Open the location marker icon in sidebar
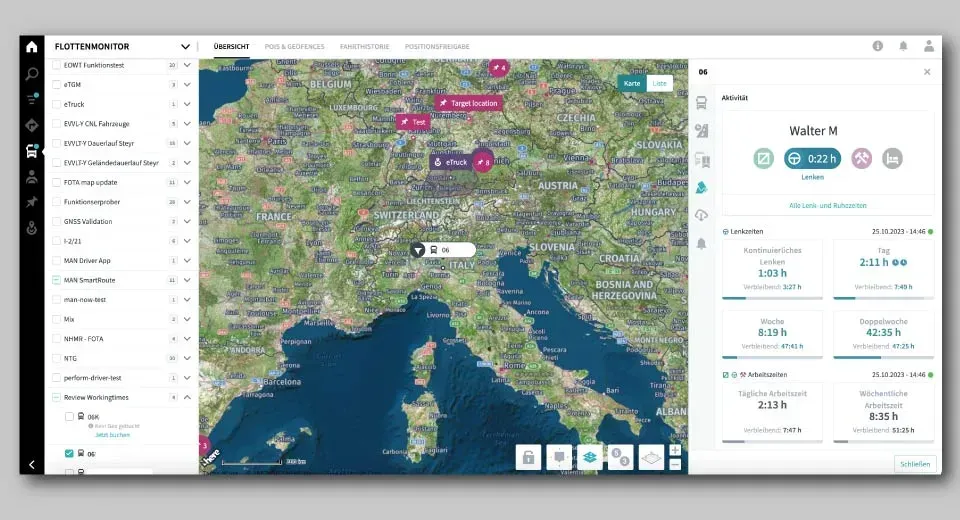The width and height of the screenshot is (960, 520). [x=32, y=228]
